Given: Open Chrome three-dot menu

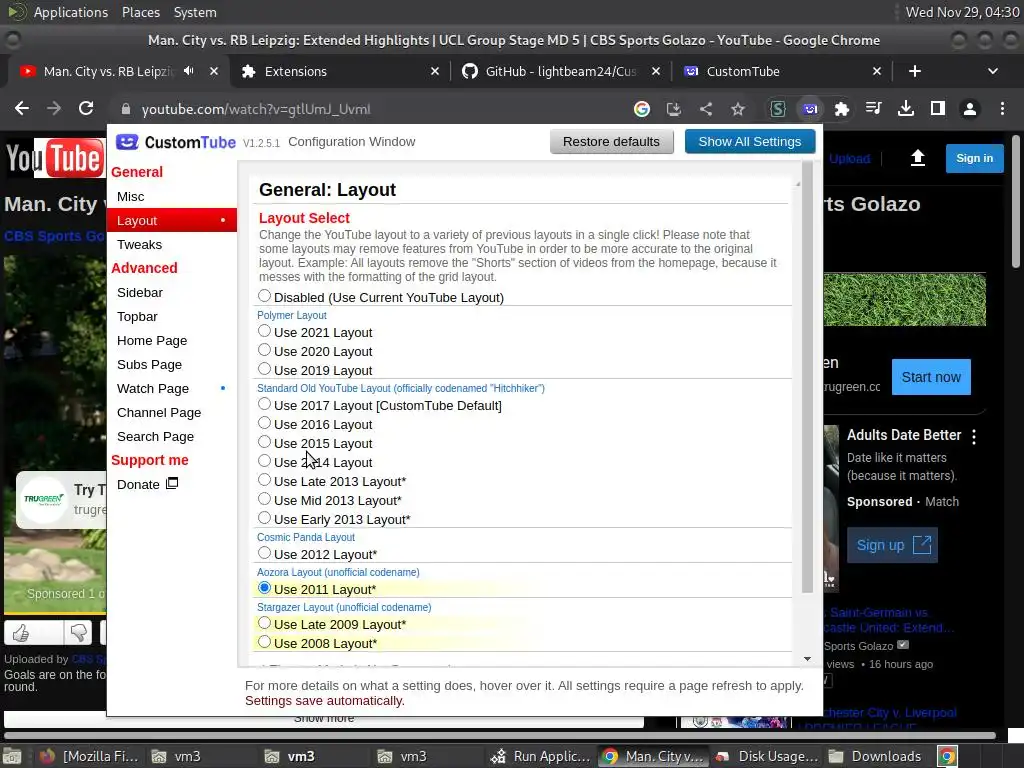Looking at the screenshot, I should coord(1002,108).
